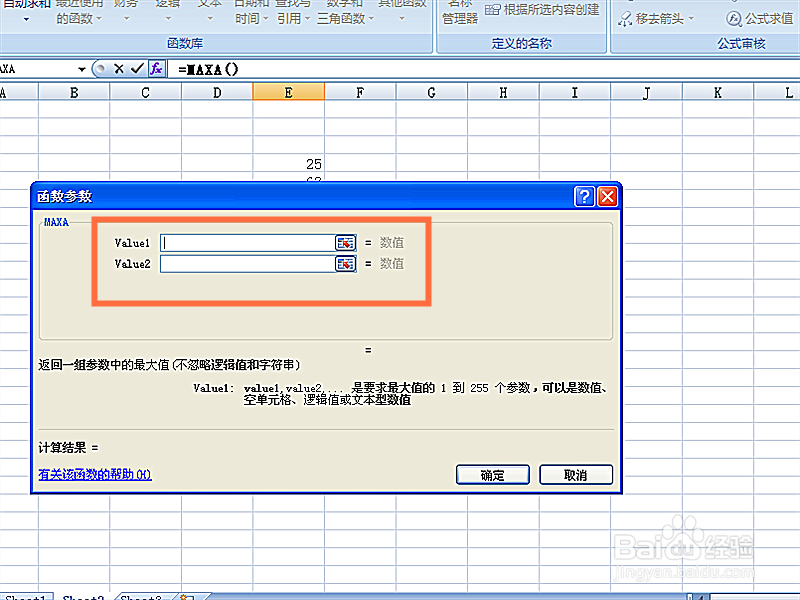Expand 文本 functions dropdown arrow
The height and width of the screenshot is (600, 800).
click(x=210, y=19)
